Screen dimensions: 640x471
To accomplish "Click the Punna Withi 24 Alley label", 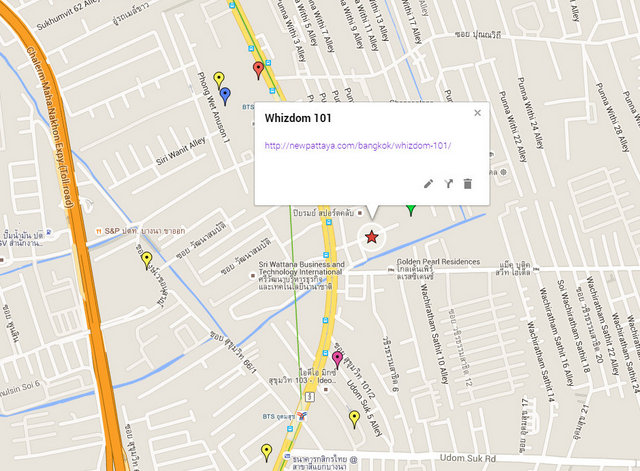I will tap(531, 113).
